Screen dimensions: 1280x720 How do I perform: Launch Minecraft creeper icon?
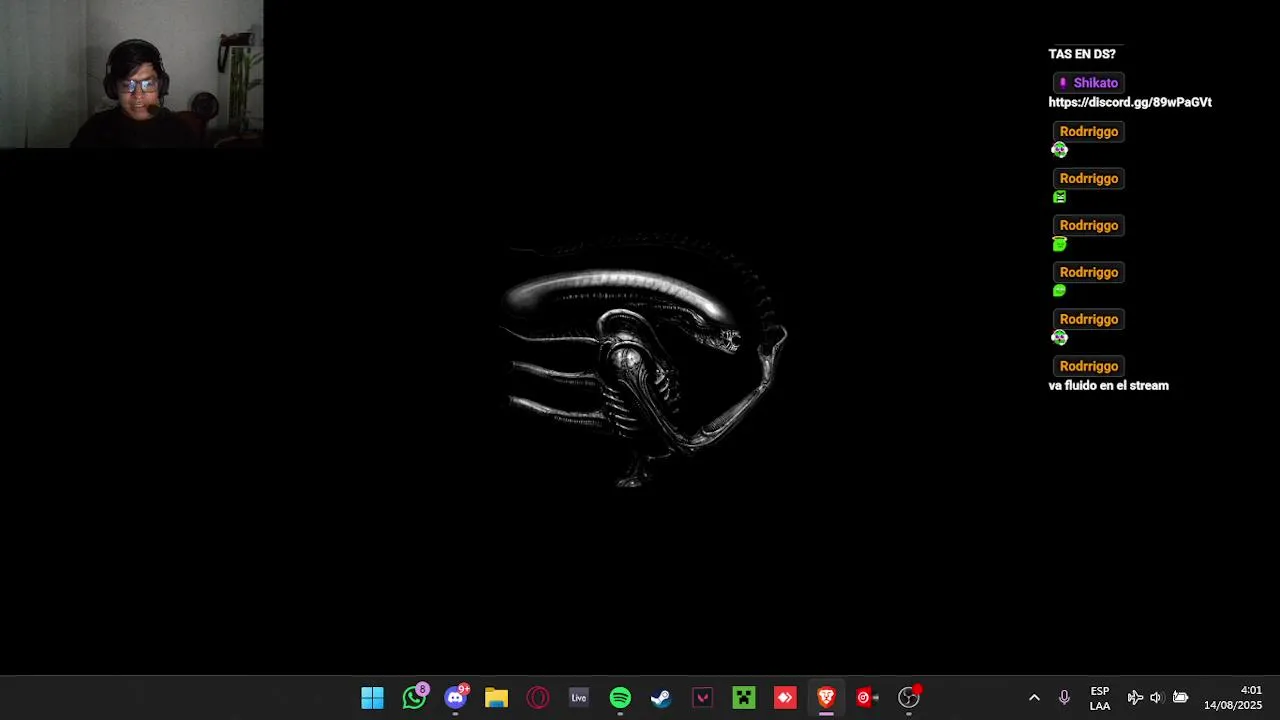[744, 698]
